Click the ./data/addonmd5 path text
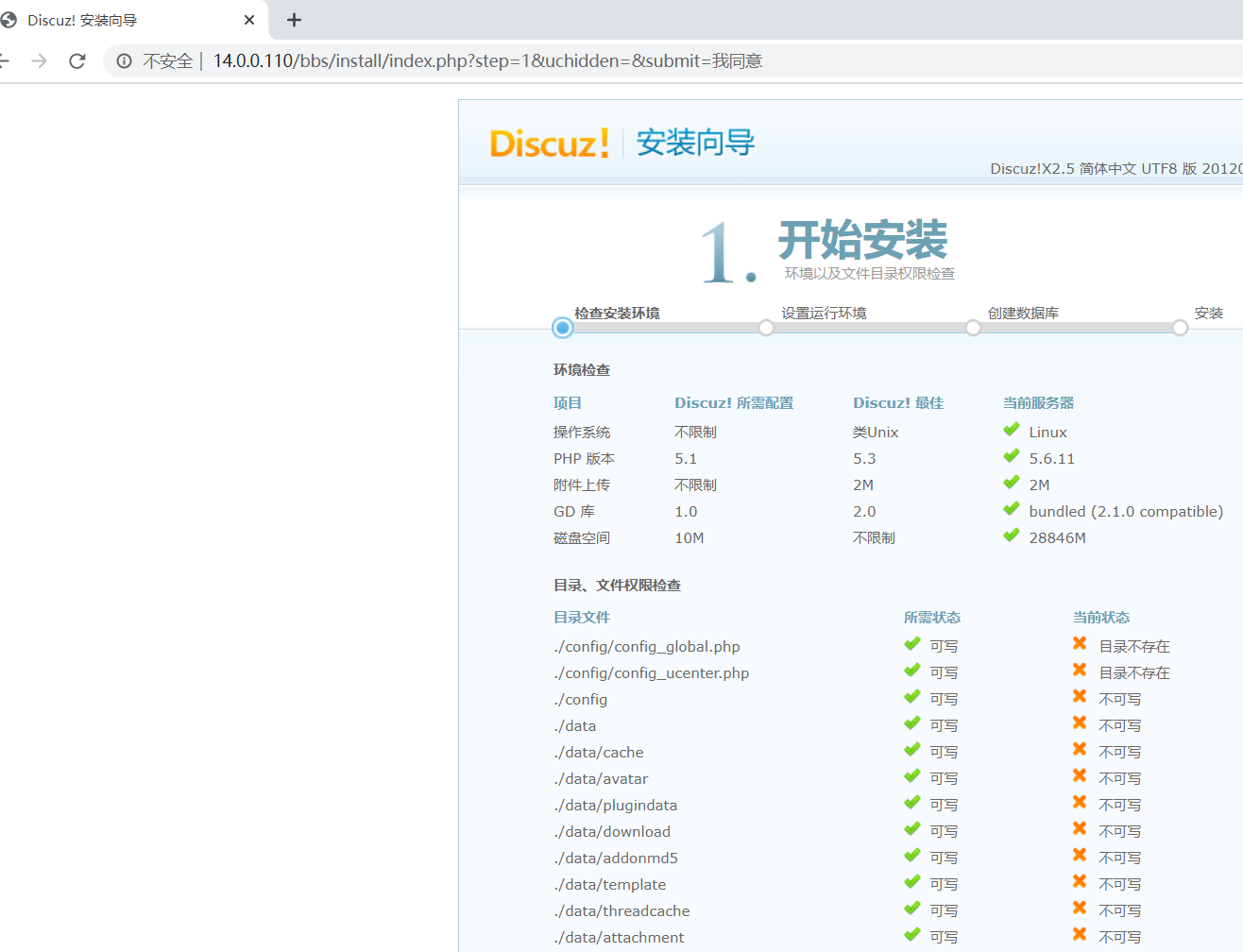This screenshot has width=1243, height=952. 616,858
